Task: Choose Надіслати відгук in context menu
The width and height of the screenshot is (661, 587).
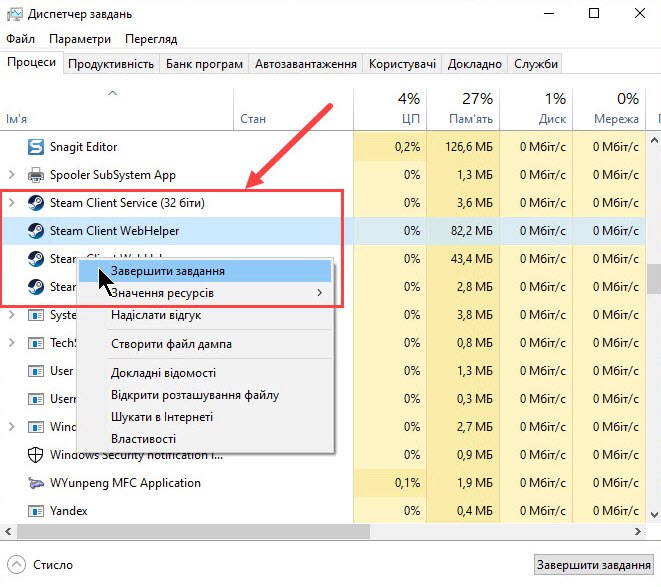Action: point(205,315)
